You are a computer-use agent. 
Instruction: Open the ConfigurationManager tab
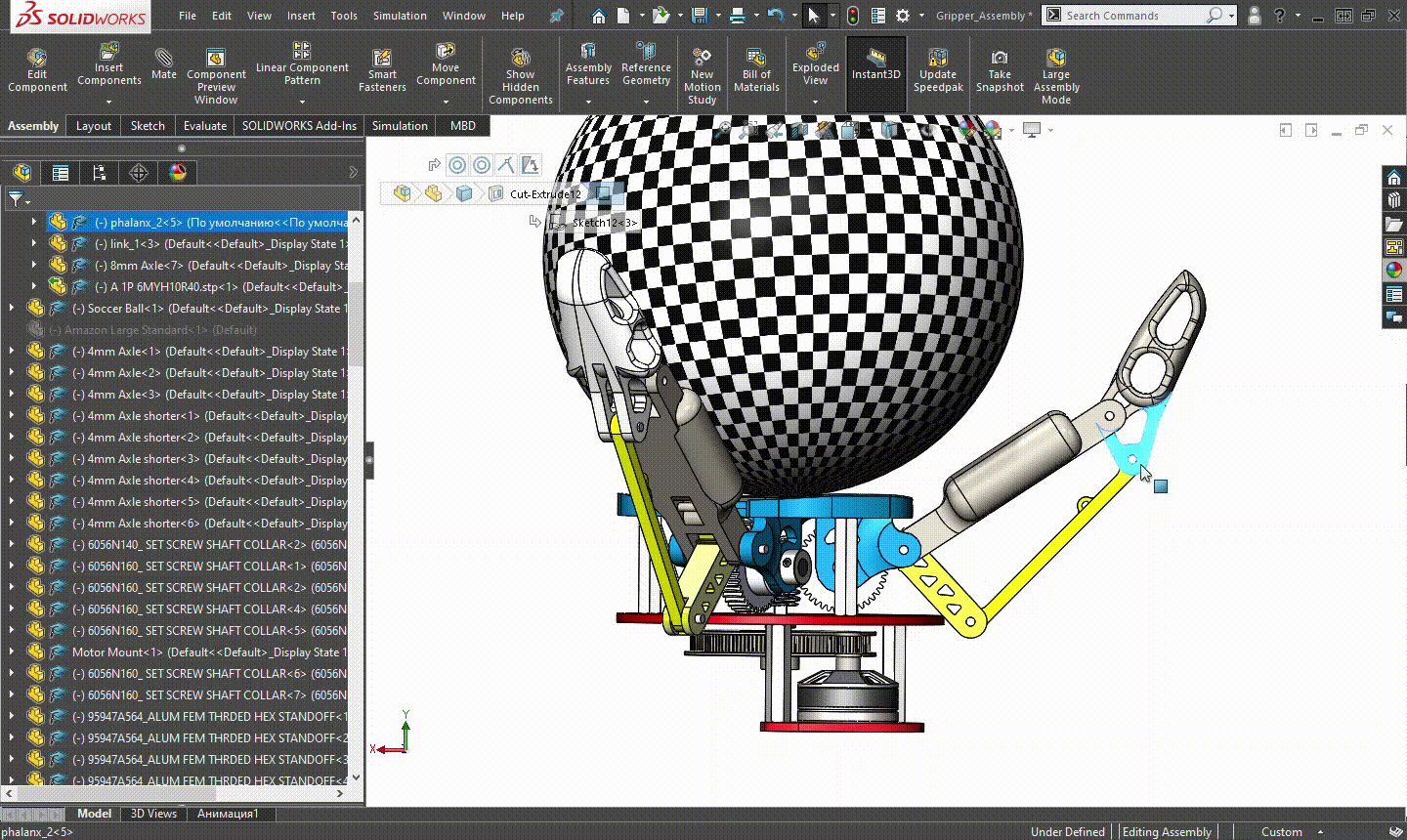tap(99, 173)
